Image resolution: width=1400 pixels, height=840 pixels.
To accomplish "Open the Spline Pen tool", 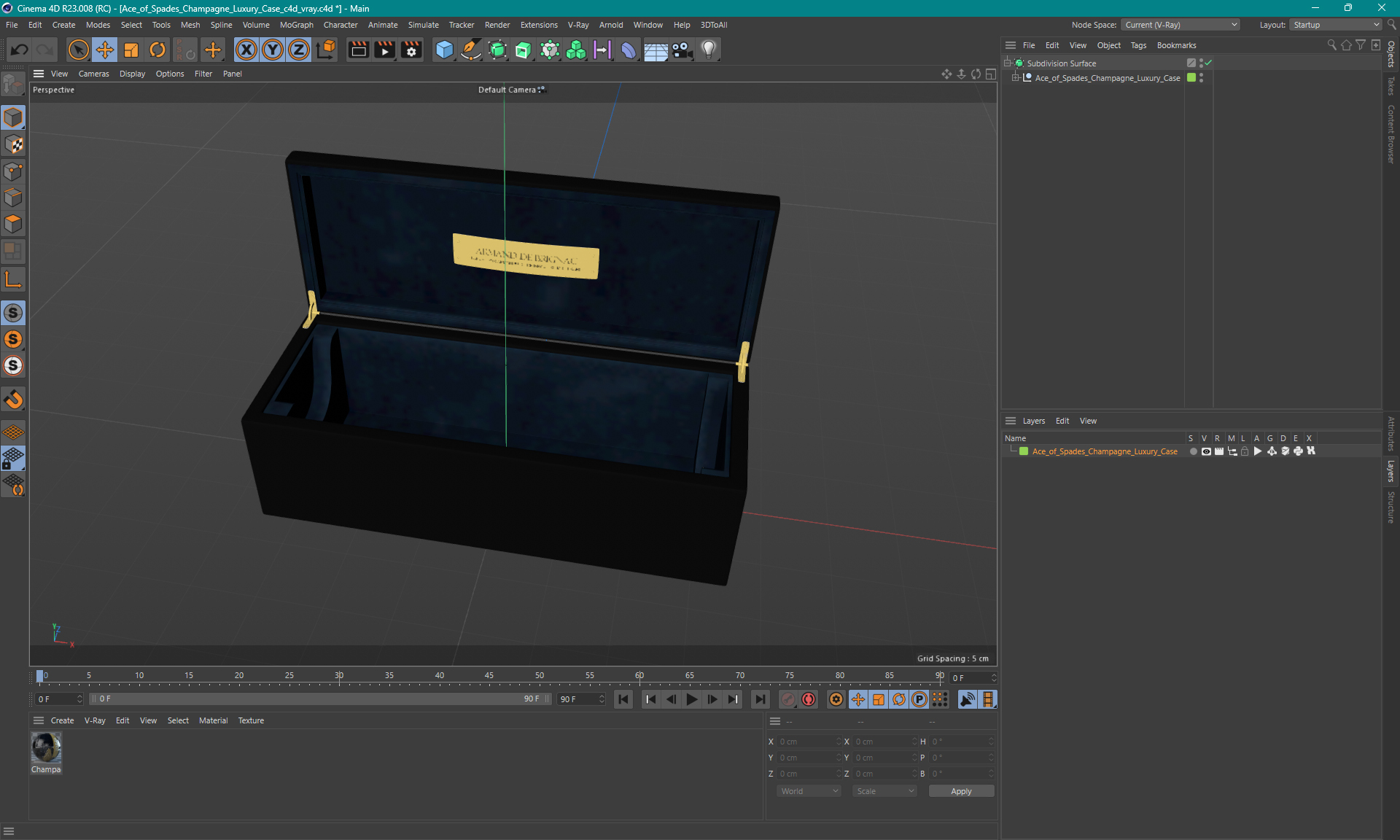I will click(471, 50).
